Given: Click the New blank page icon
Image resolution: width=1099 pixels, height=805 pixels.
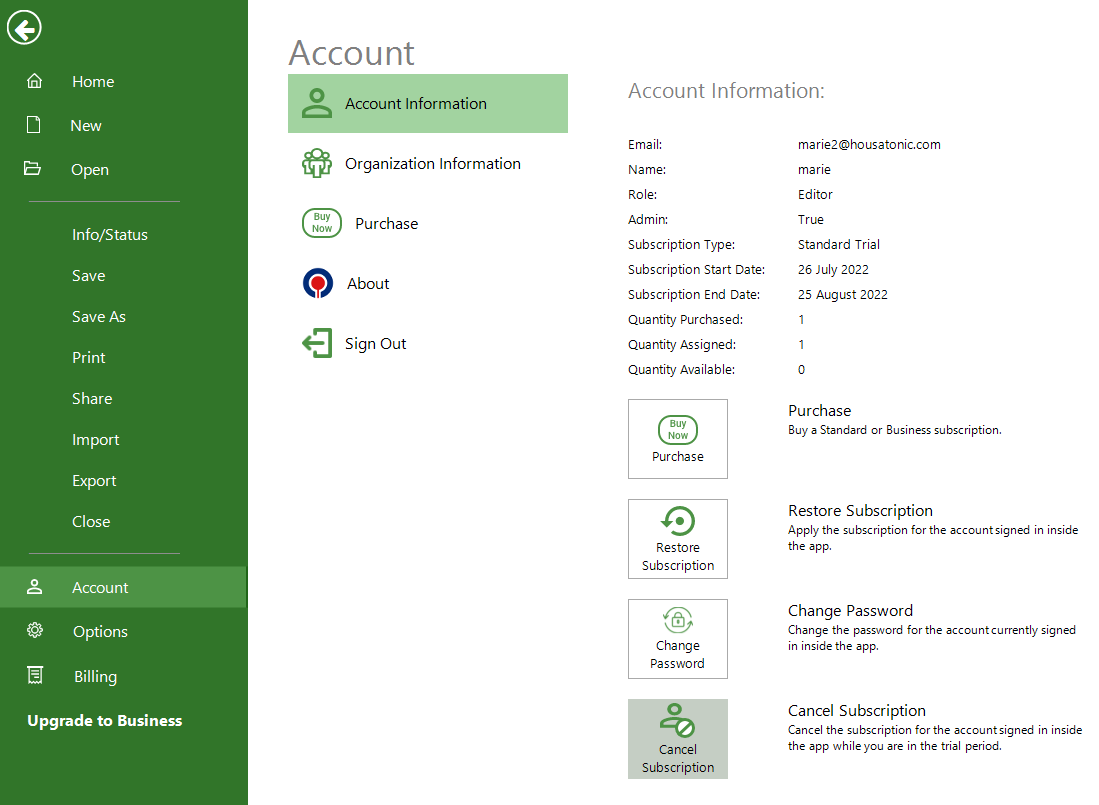Looking at the screenshot, I should pyautogui.click(x=33, y=125).
